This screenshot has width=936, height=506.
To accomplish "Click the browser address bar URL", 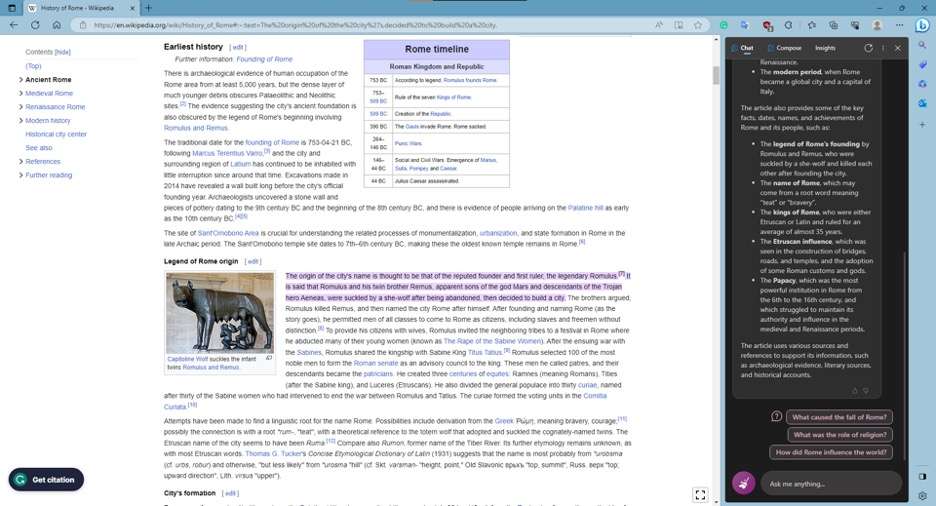I will click(x=295, y=25).
